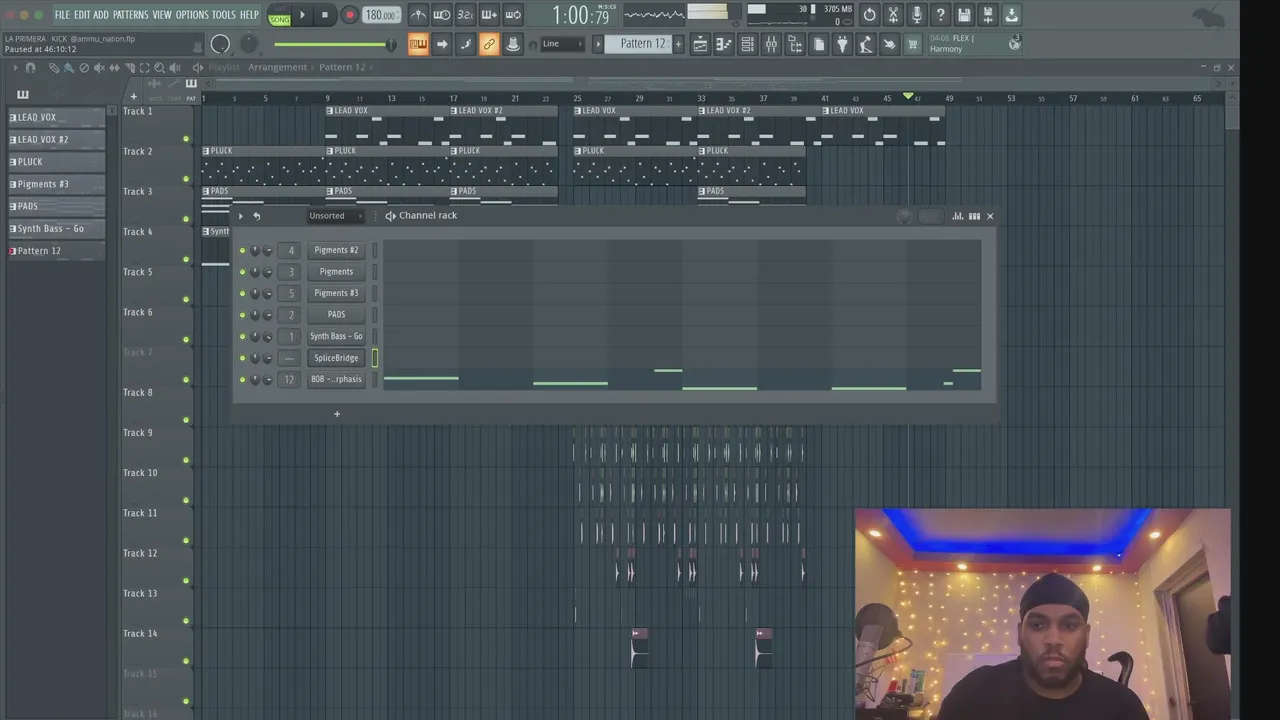Click the SpliceBridge channel button
The width and height of the screenshot is (1280, 720).
(x=336, y=358)
